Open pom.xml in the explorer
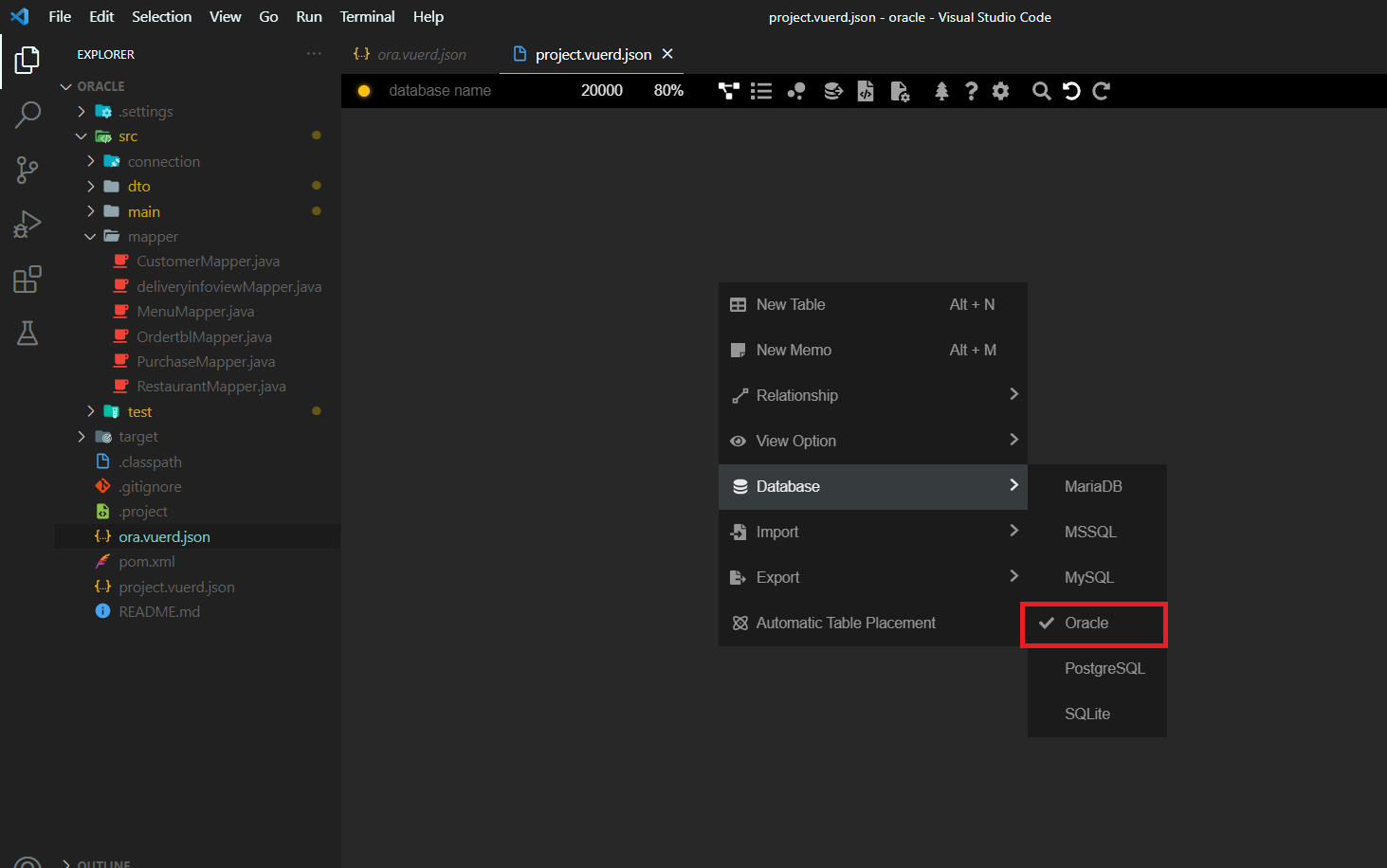 [197, 562]
